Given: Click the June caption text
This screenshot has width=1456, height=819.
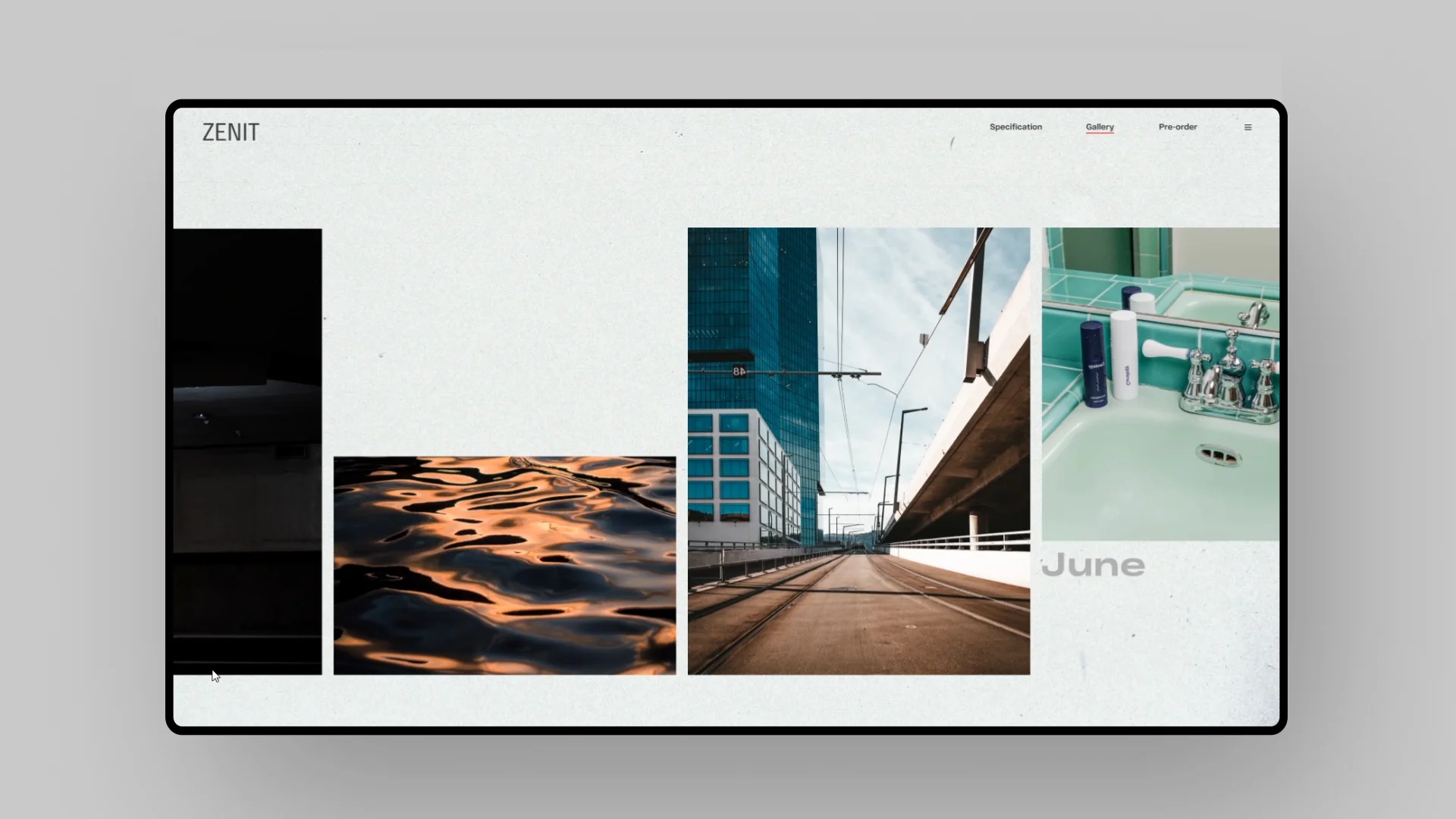Looking at the screenshot, I should (1093, 565).
